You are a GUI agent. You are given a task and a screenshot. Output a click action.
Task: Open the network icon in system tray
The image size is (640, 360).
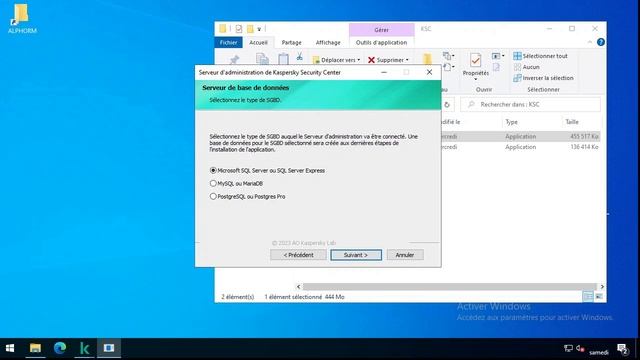pos(568,348)
